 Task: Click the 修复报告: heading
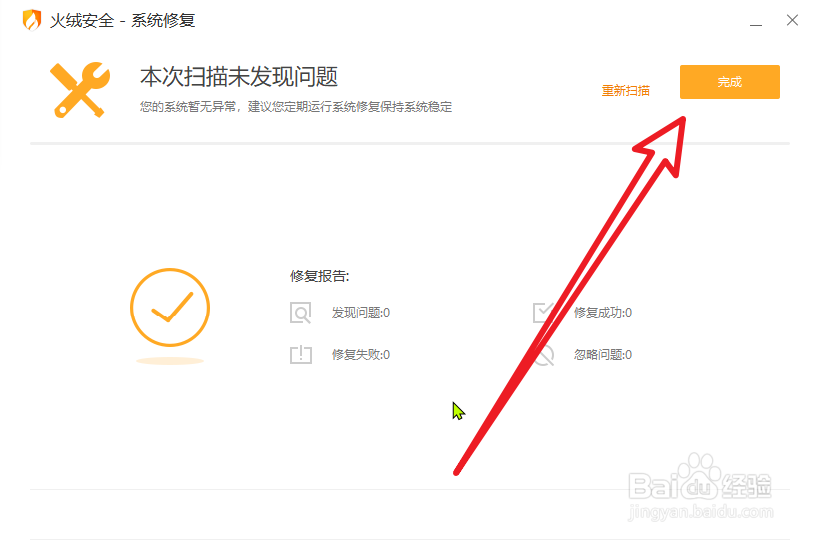(x=320, y=276)
